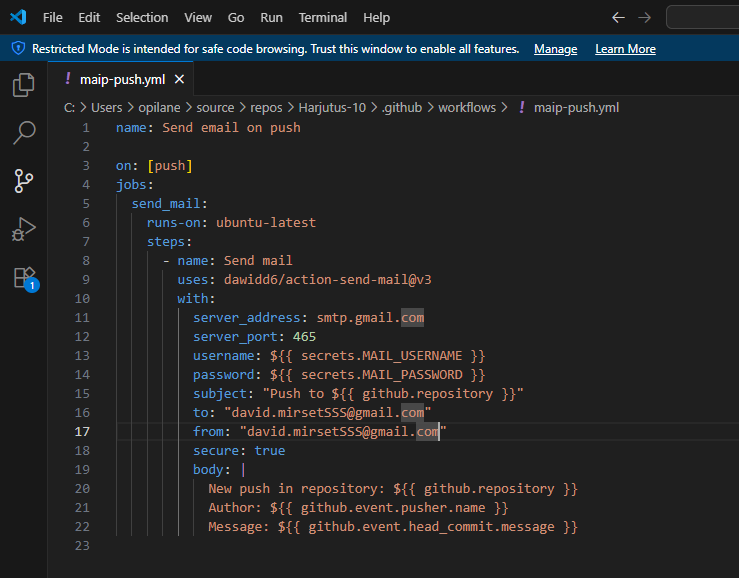Open Extensions view with update badge
The height and width of the screenshot is (578, 739).
(24, 277)
